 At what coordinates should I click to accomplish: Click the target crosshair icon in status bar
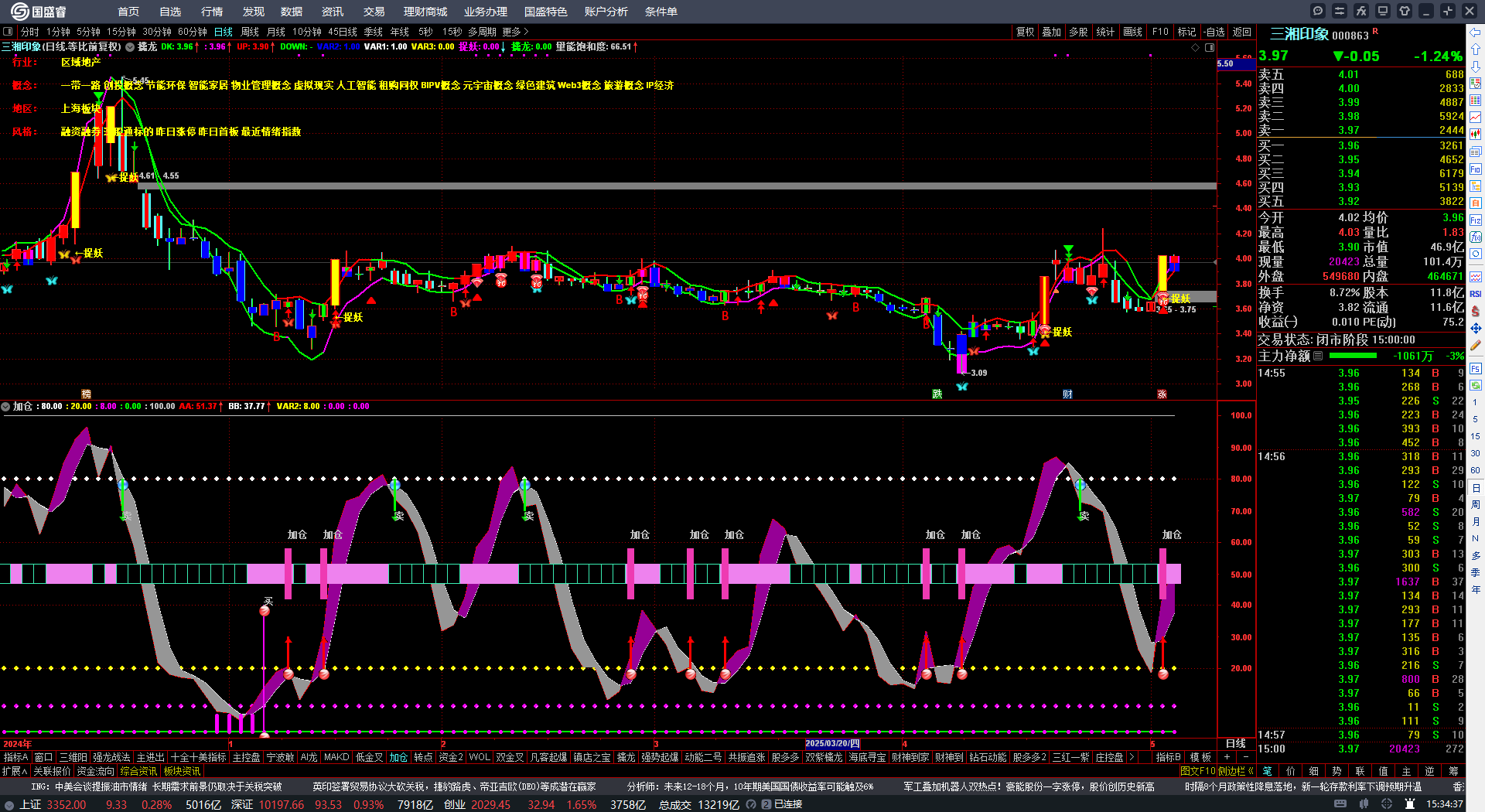coord(1387,804)
